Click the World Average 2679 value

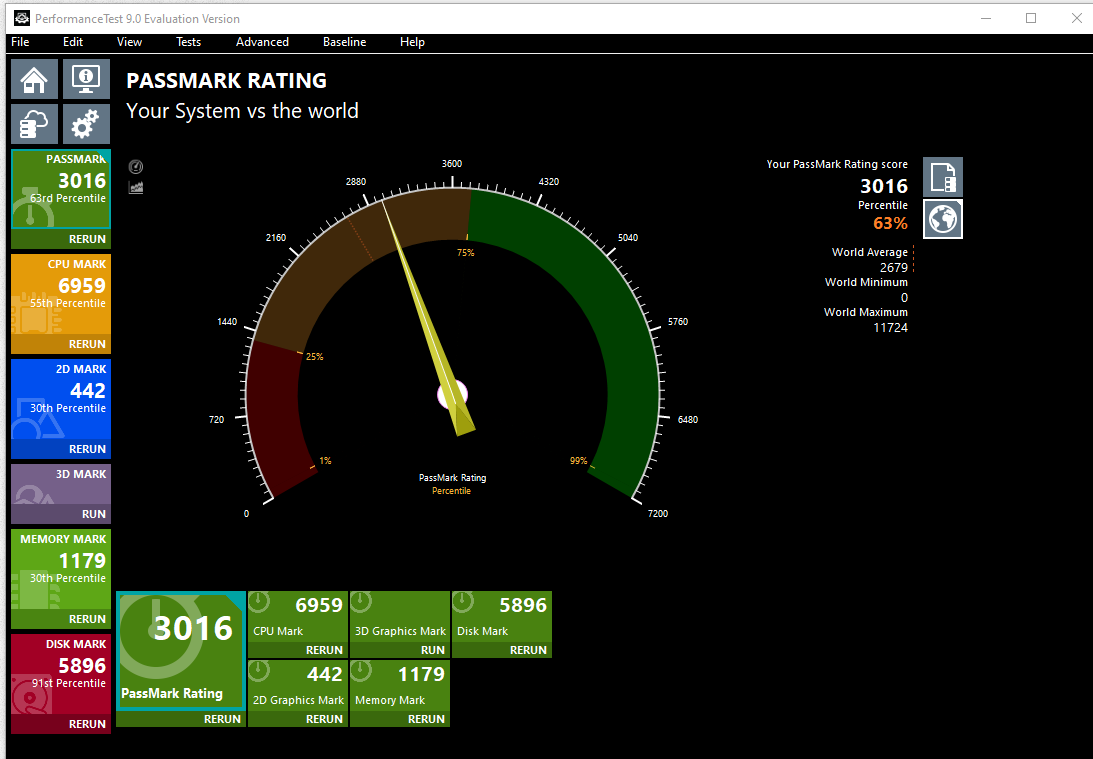click(894, 268)
